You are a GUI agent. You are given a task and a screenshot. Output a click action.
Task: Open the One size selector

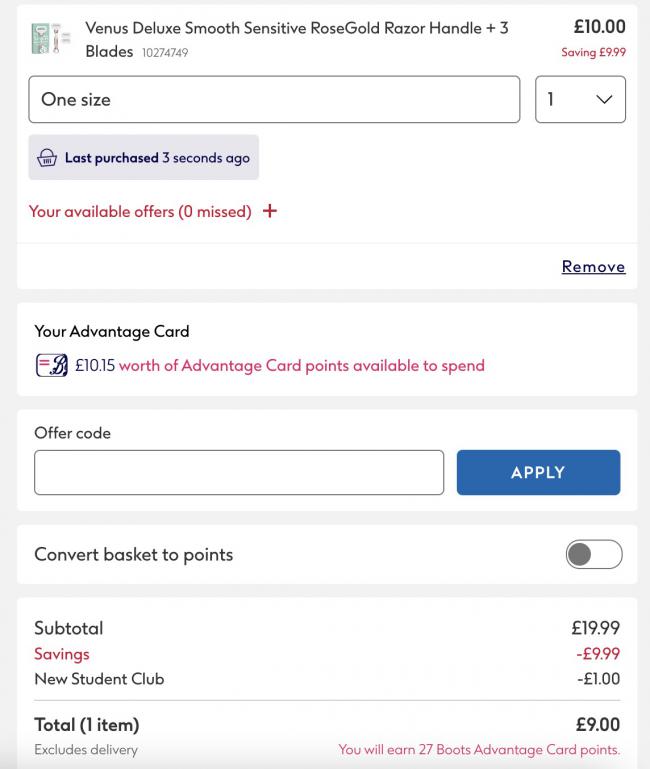[x=274, y=99]
